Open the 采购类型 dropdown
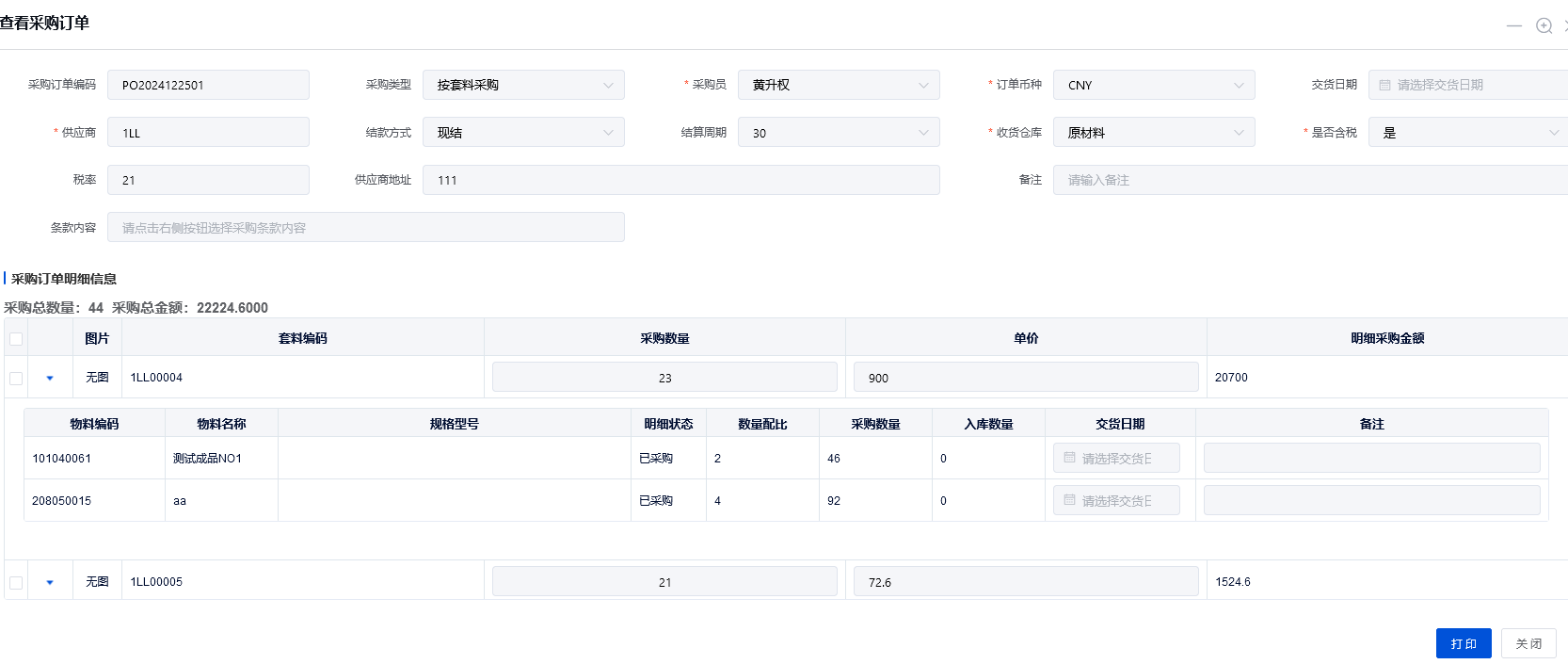The width and height of the screenshot is (1568, 664). coord(523,85)
